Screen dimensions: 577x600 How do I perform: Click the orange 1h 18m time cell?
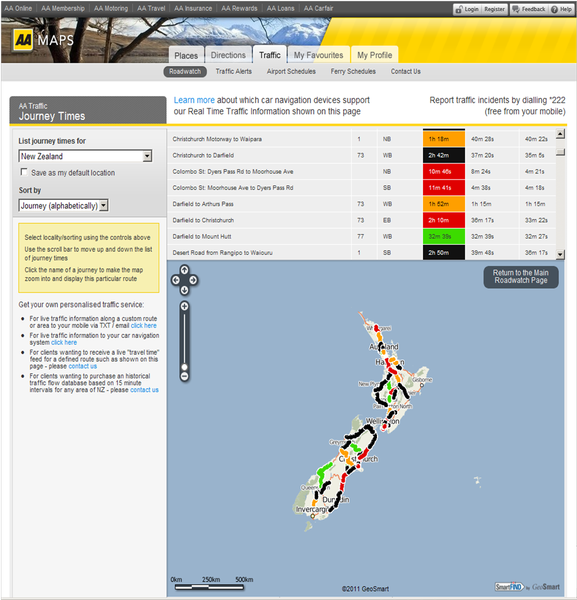pos(444,139)
